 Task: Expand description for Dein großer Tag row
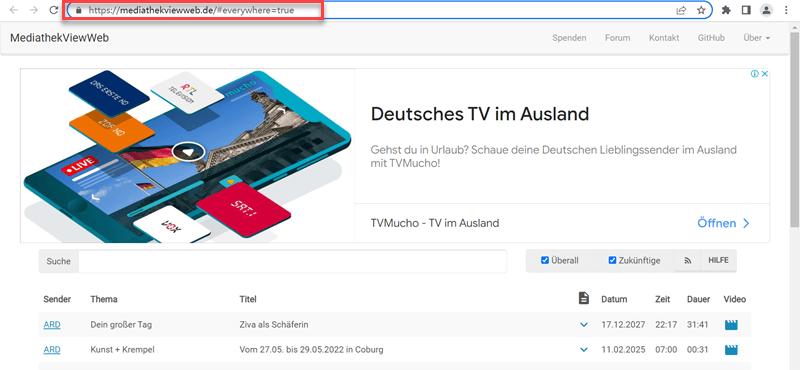584,325
